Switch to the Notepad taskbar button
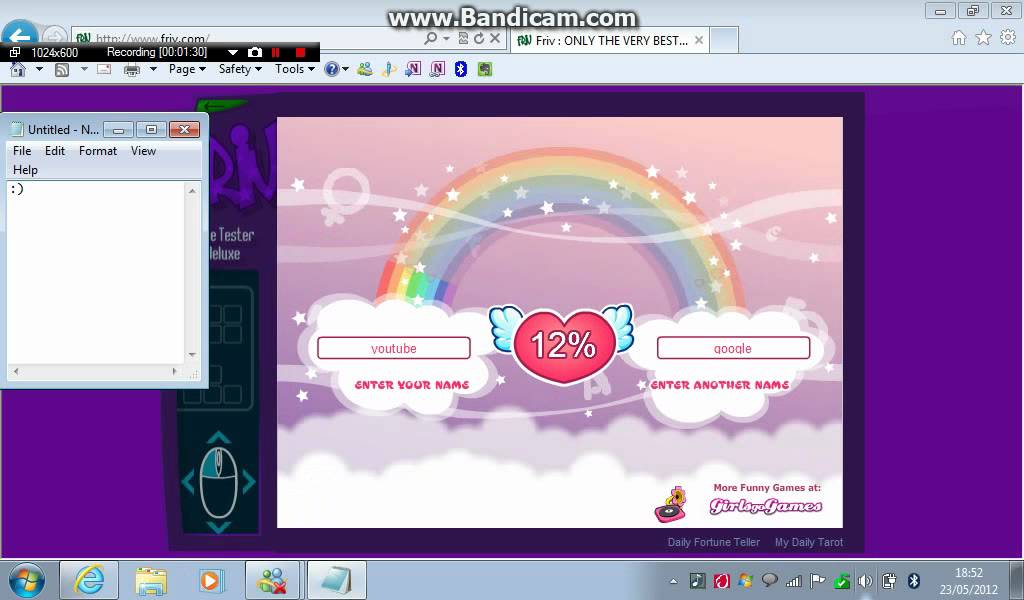1024x600 pixels. (x=336, y=580)
